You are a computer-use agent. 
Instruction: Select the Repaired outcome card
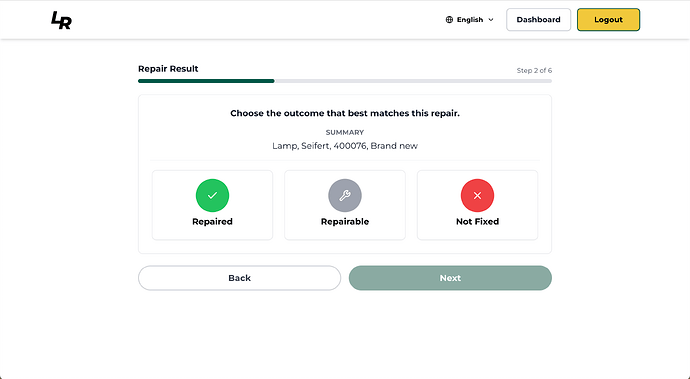point(212,205)
